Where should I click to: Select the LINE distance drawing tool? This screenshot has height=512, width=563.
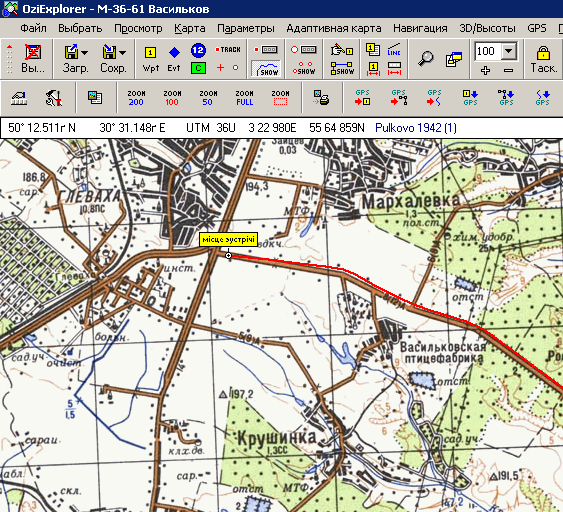tap(394, 50)
